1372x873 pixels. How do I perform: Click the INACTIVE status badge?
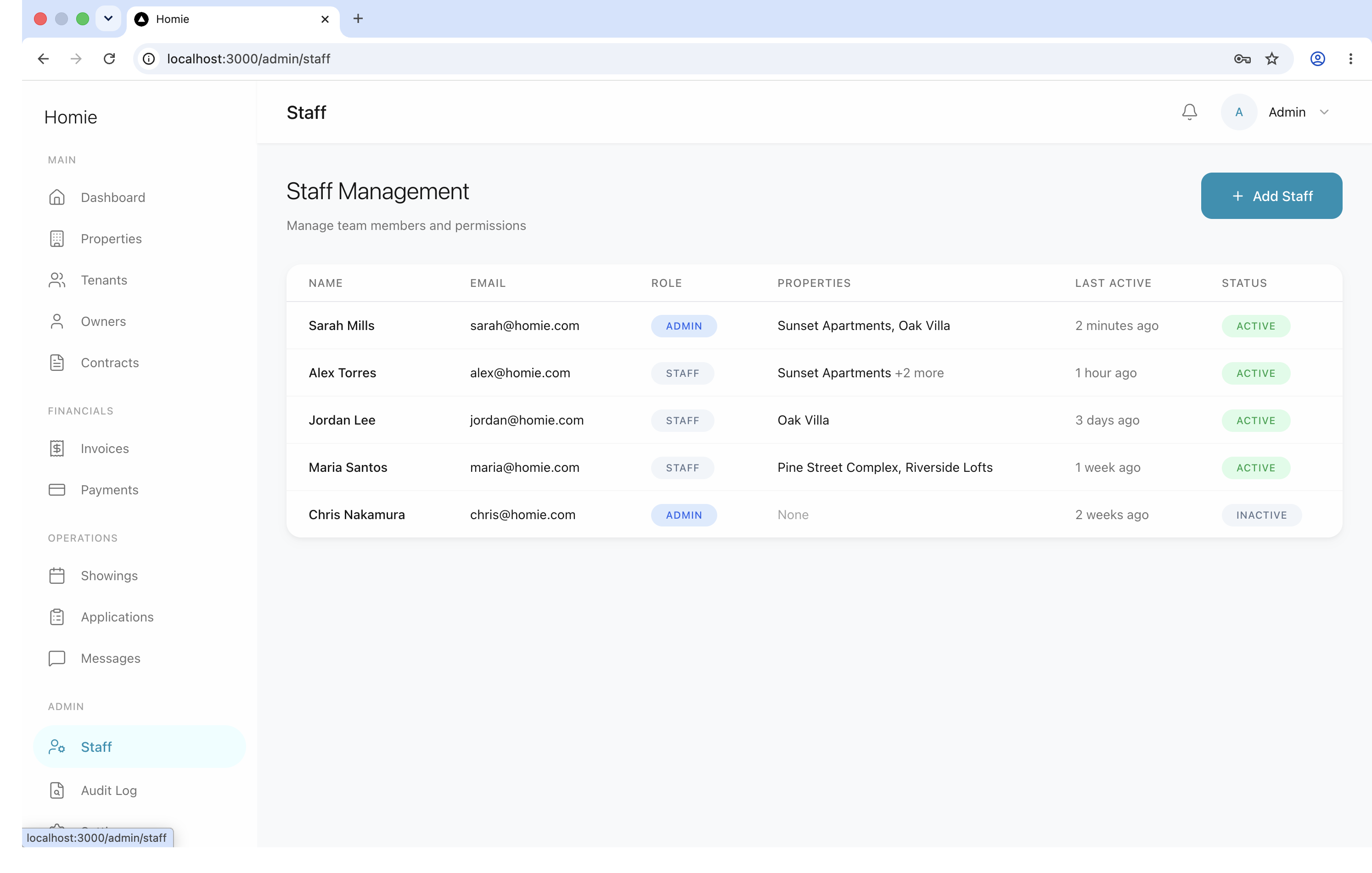[x=1261, y=515]
